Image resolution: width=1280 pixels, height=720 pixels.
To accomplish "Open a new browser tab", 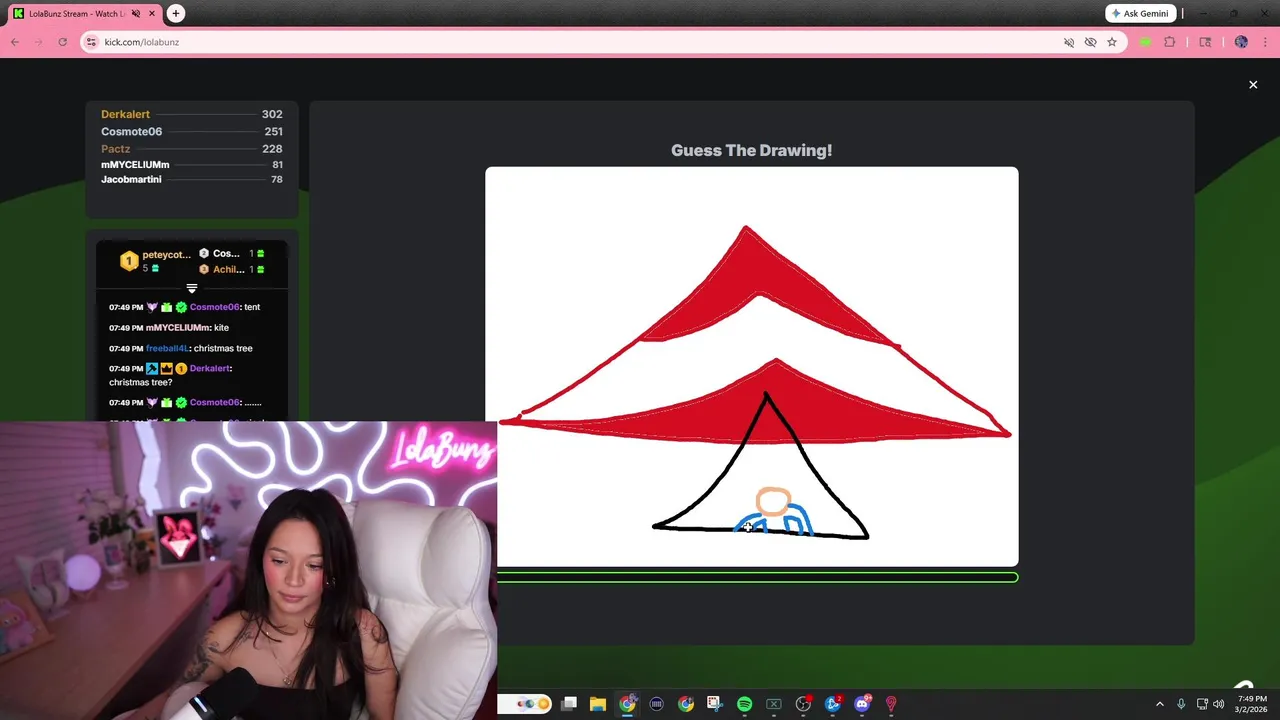I will pos(176,13).
